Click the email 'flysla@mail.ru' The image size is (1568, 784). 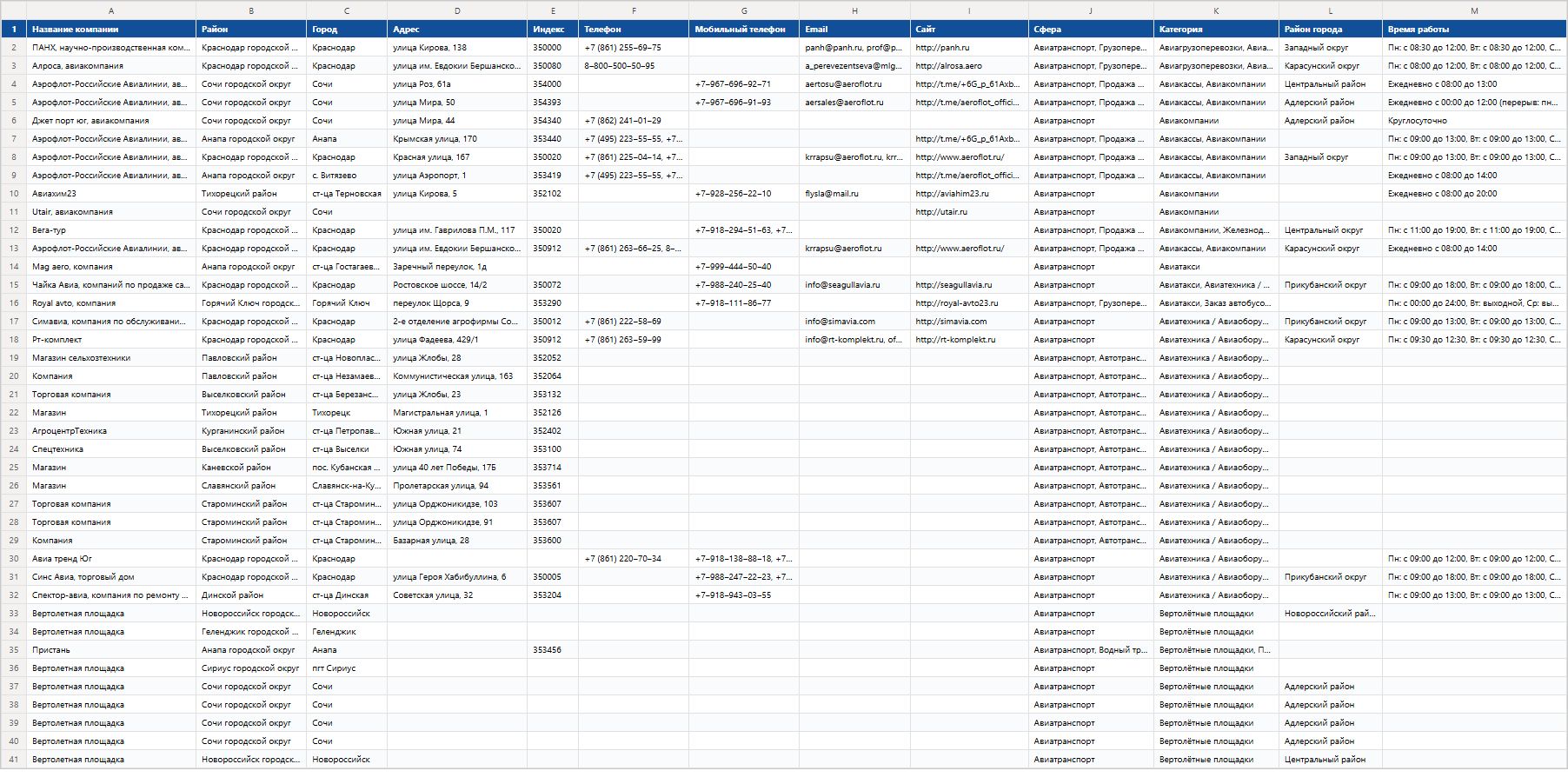click(854, 193)
